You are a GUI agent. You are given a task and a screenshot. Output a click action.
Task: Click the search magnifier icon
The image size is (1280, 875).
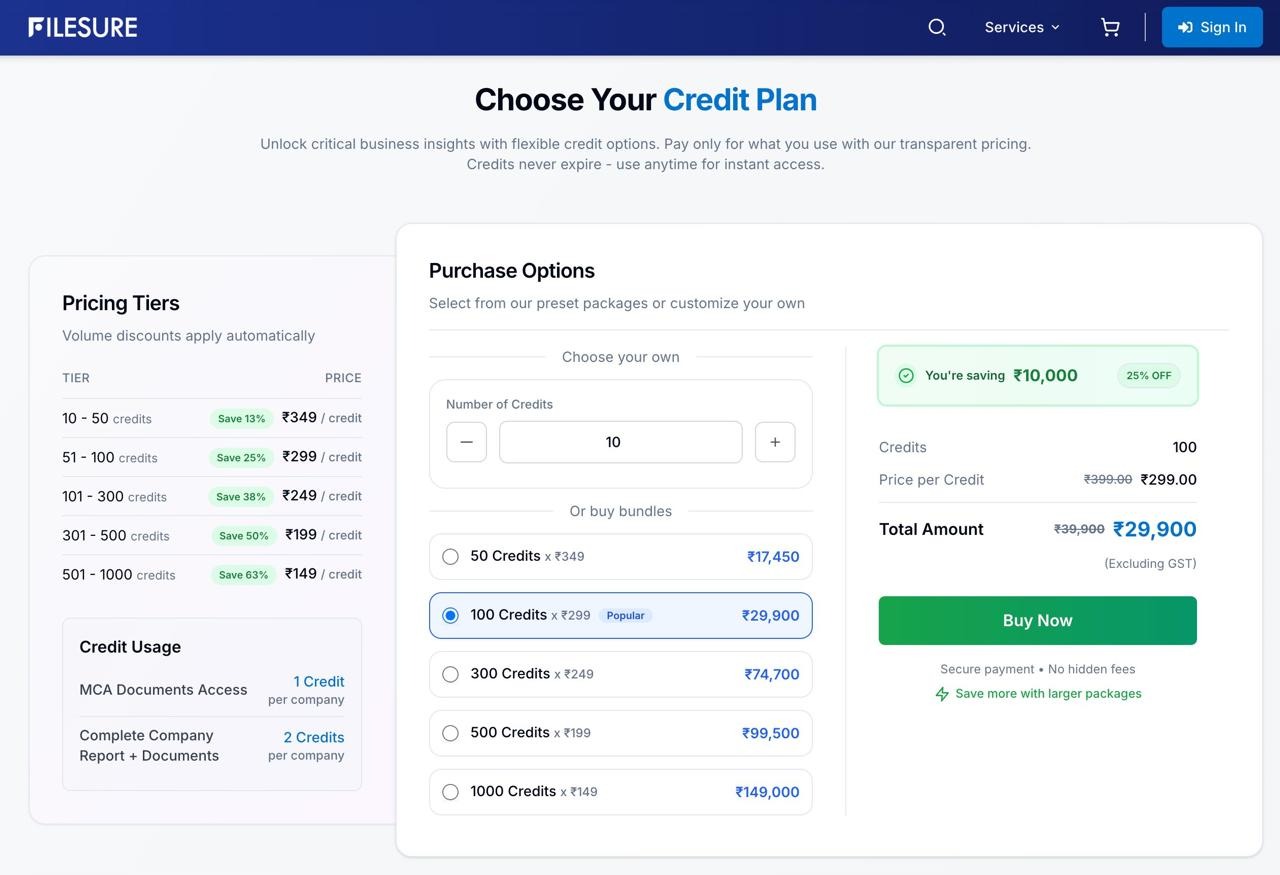(x=937, y=27)
